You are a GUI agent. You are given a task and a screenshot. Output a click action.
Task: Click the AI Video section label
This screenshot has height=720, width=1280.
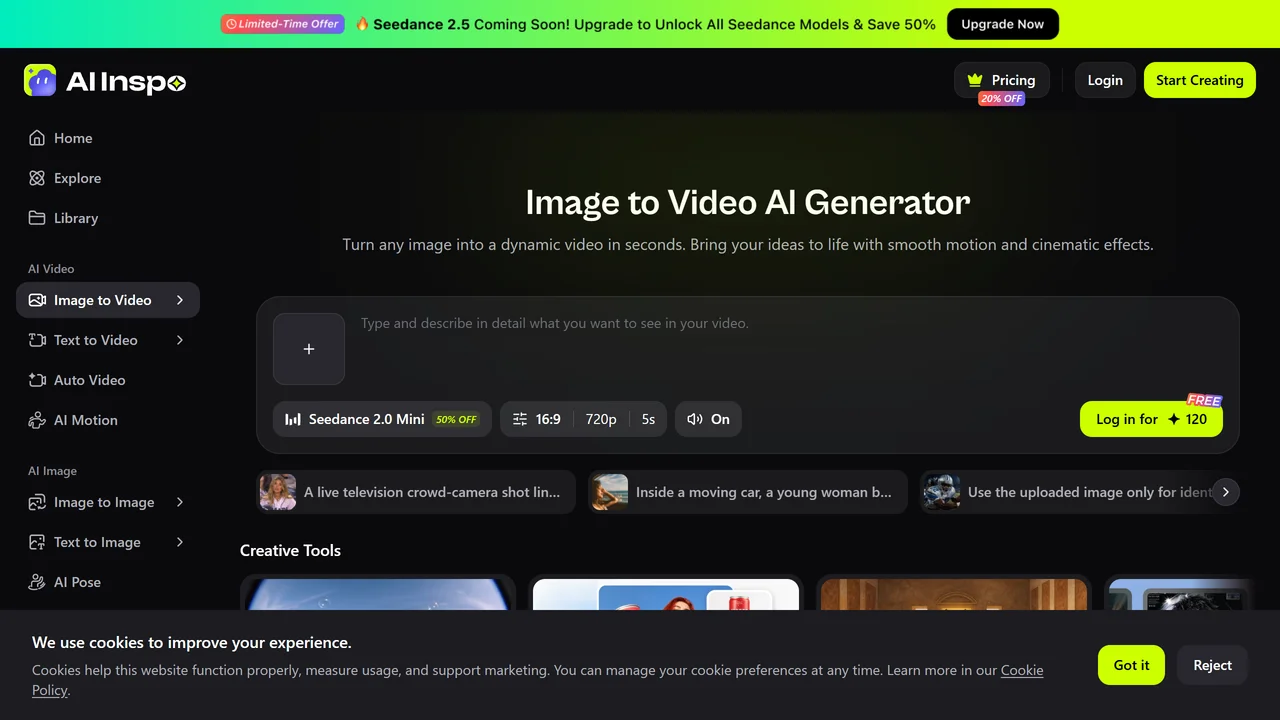pyautogui.click(x=51, y=269)
